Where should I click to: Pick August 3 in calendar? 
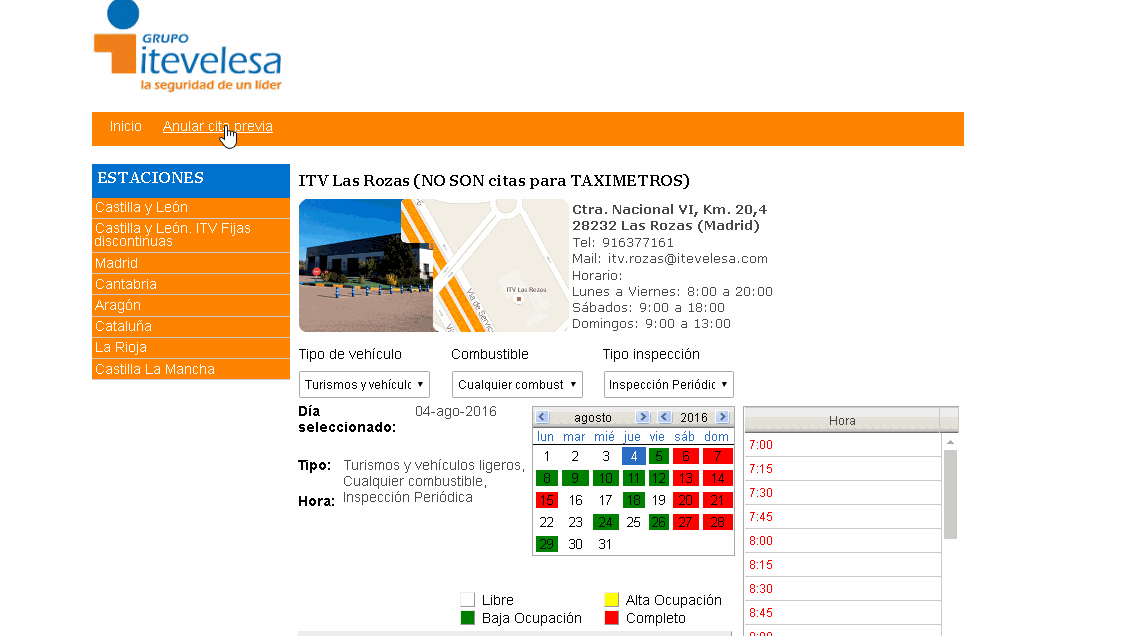pyautogui.click(x=606, y=456)
